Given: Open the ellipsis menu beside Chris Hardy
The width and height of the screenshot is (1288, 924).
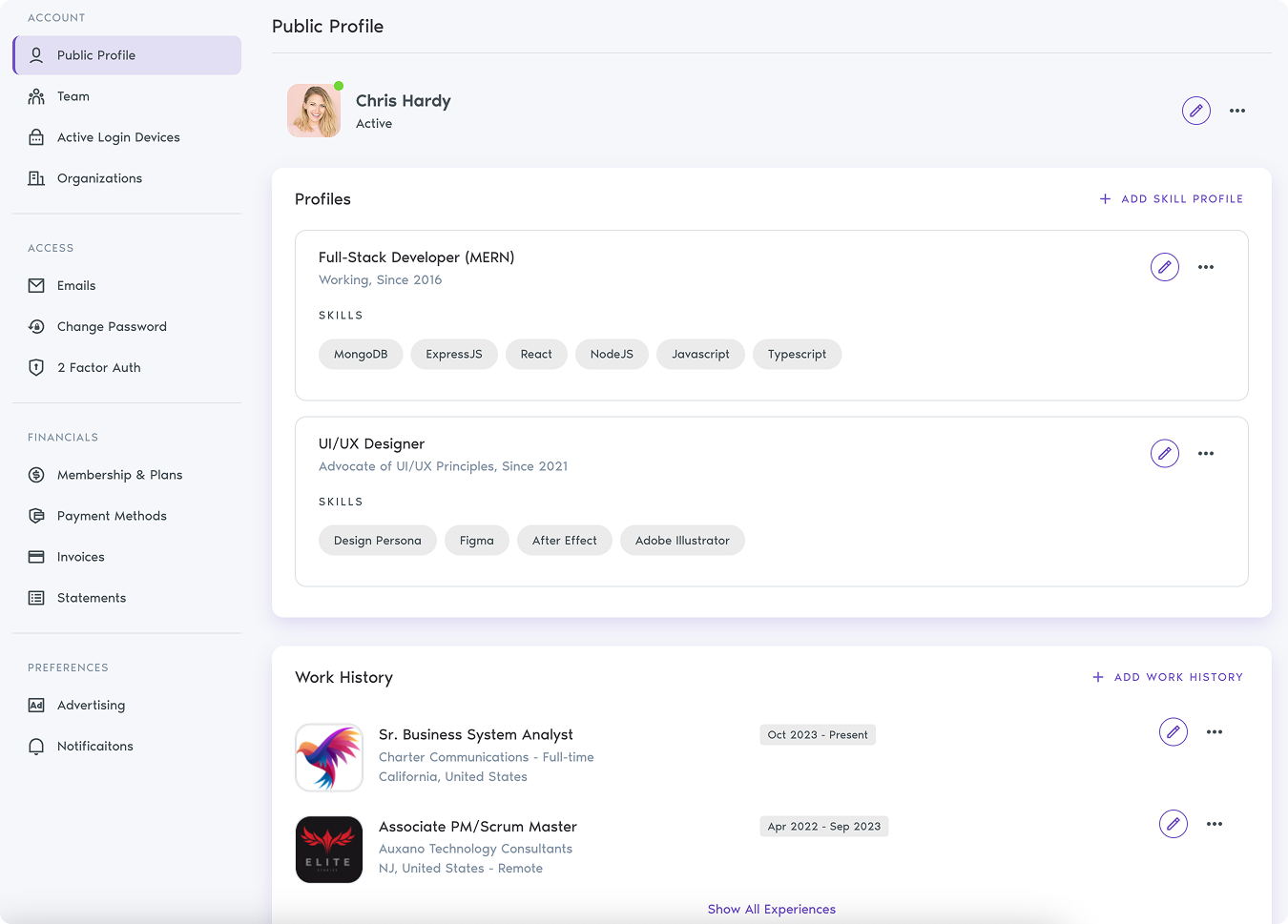Looking at the screenshot, I should (x=1237, y=111).
